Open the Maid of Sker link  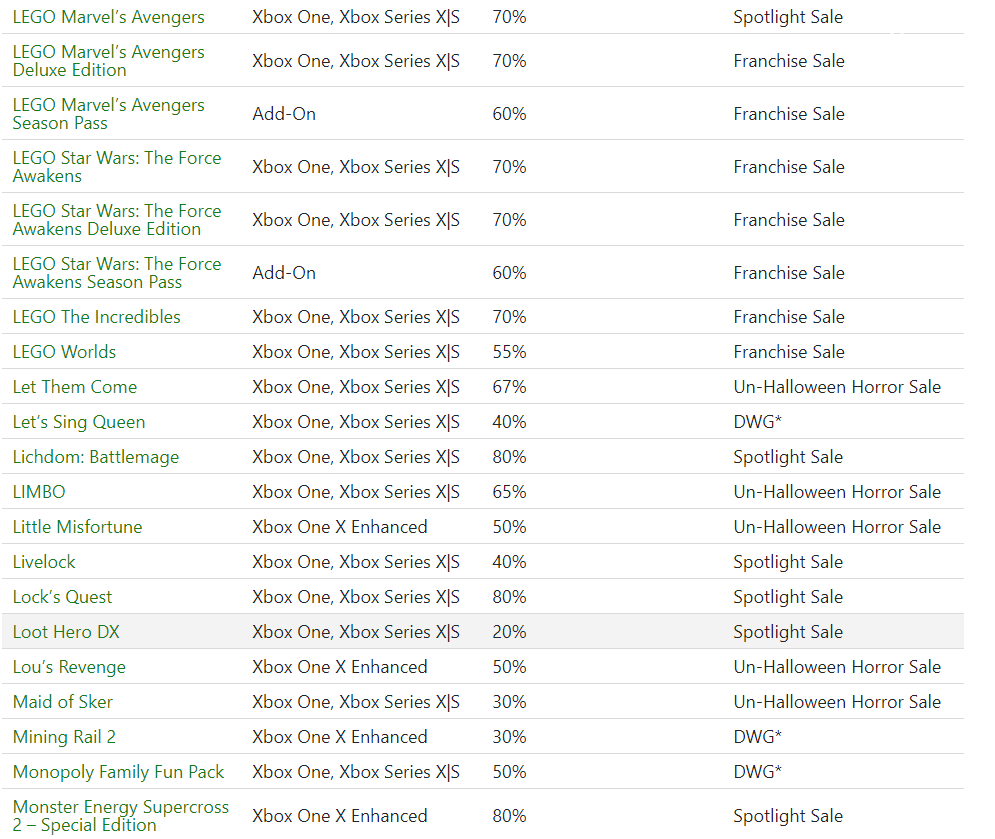pyautogui.click(x=63, y=702)
